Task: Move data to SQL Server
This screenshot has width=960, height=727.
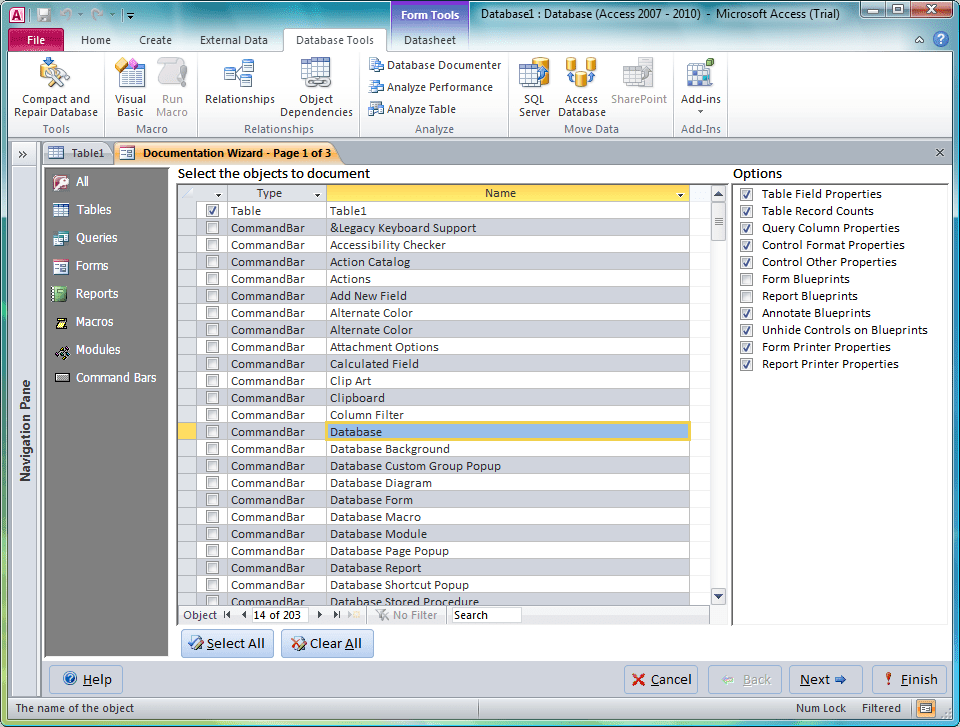Action: 534,87
